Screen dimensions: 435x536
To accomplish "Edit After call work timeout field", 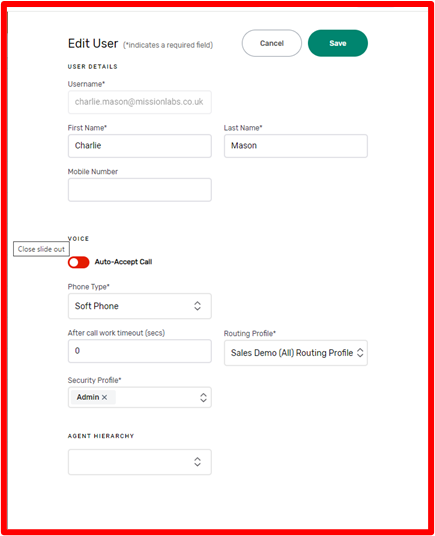I will [140, 351].
